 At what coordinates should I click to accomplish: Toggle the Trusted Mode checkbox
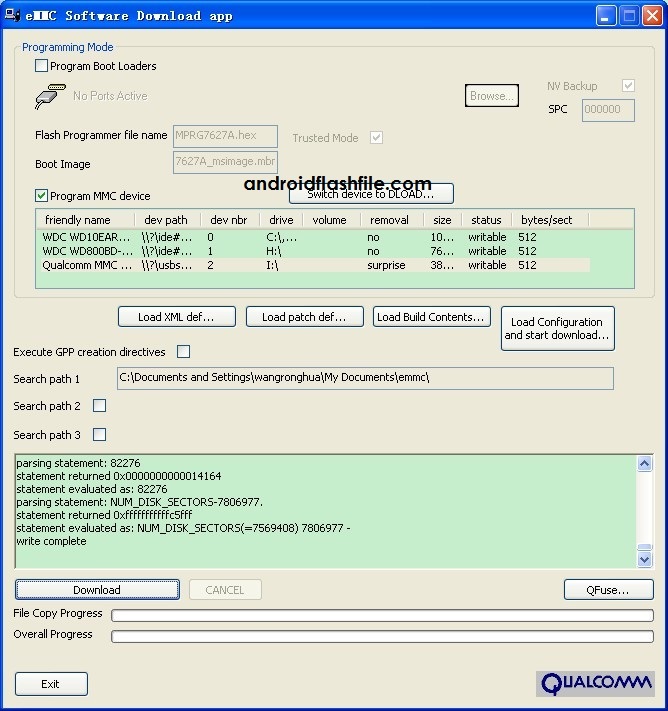pos(376,137)
